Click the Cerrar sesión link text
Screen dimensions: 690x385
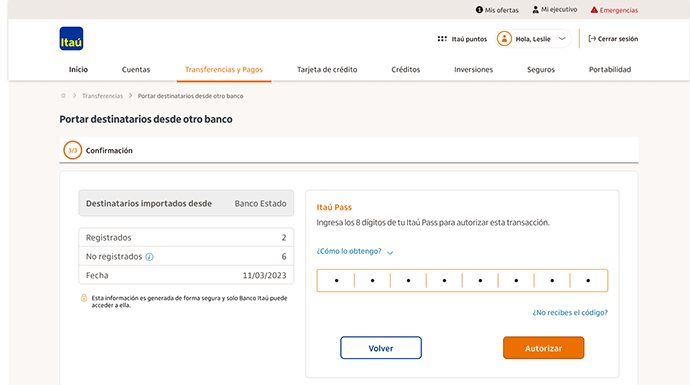[x=618, y=39]
